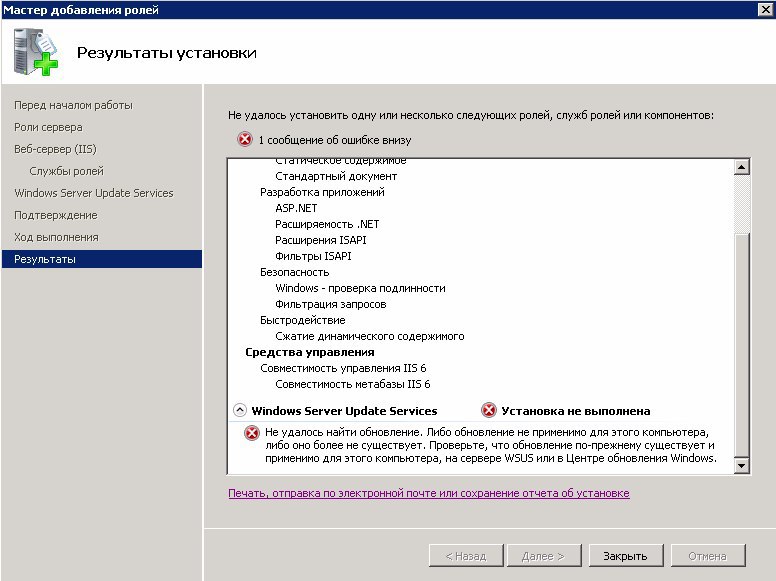Click the 'Далее >' button
Image resolution: width=776 pixels, height=581 pixels.
click(x=544, y=556)
